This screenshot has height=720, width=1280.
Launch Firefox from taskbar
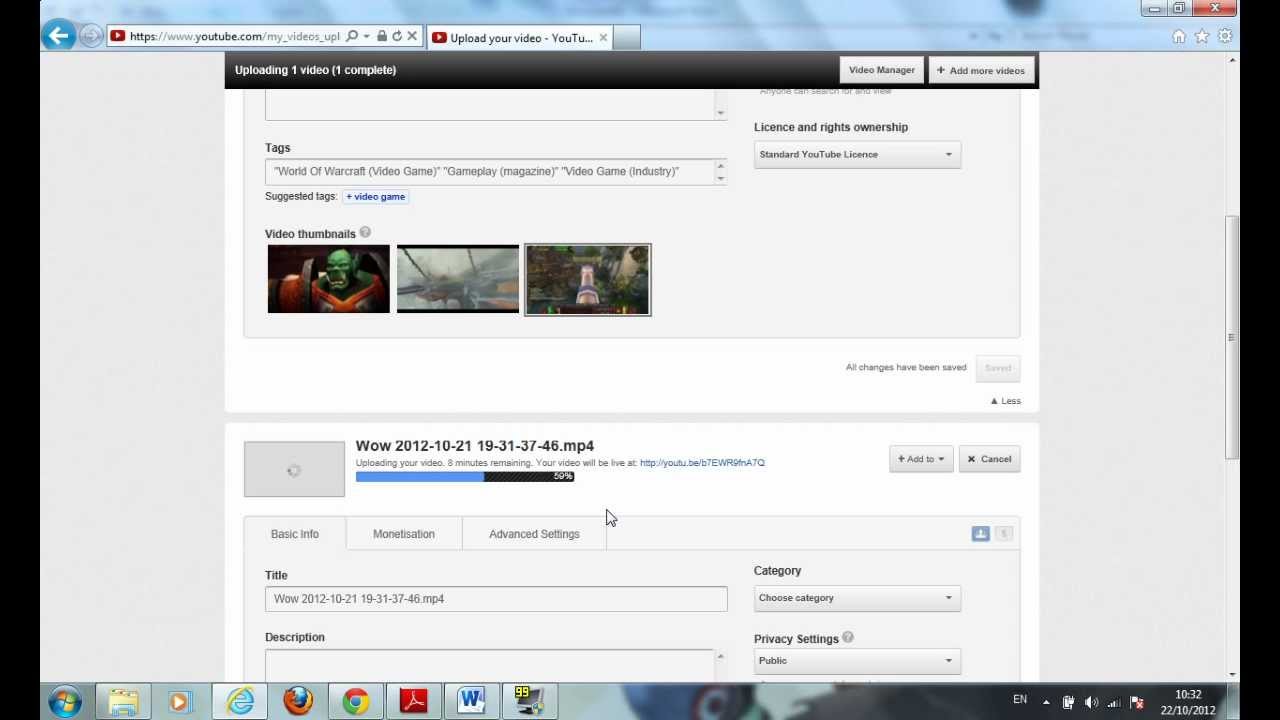point(298,701)
